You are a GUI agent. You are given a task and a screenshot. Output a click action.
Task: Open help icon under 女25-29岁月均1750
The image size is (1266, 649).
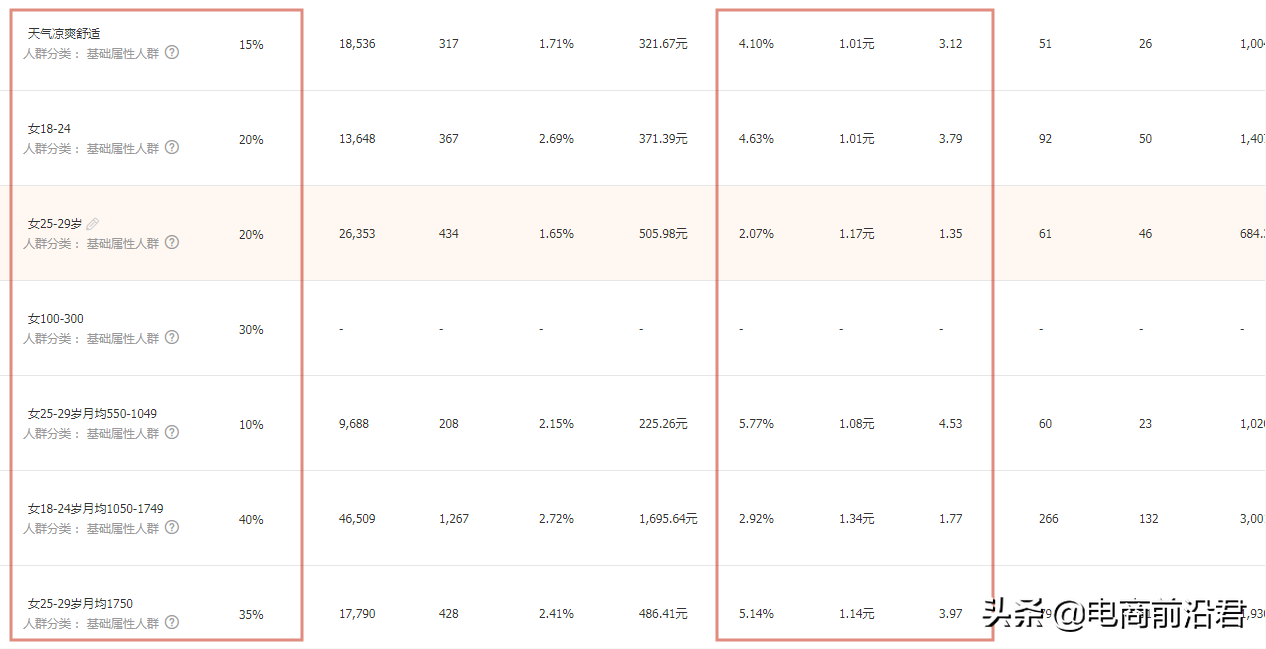pyautogui.click(x=172, y=622)
